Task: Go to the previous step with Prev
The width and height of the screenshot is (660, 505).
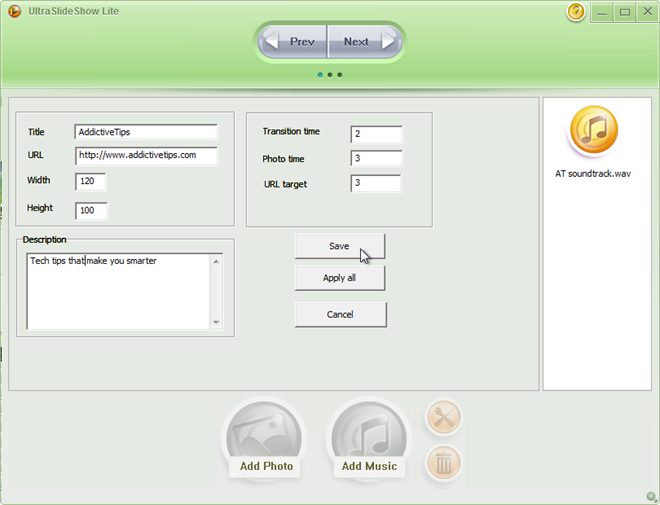Action: tap(293, 42)
